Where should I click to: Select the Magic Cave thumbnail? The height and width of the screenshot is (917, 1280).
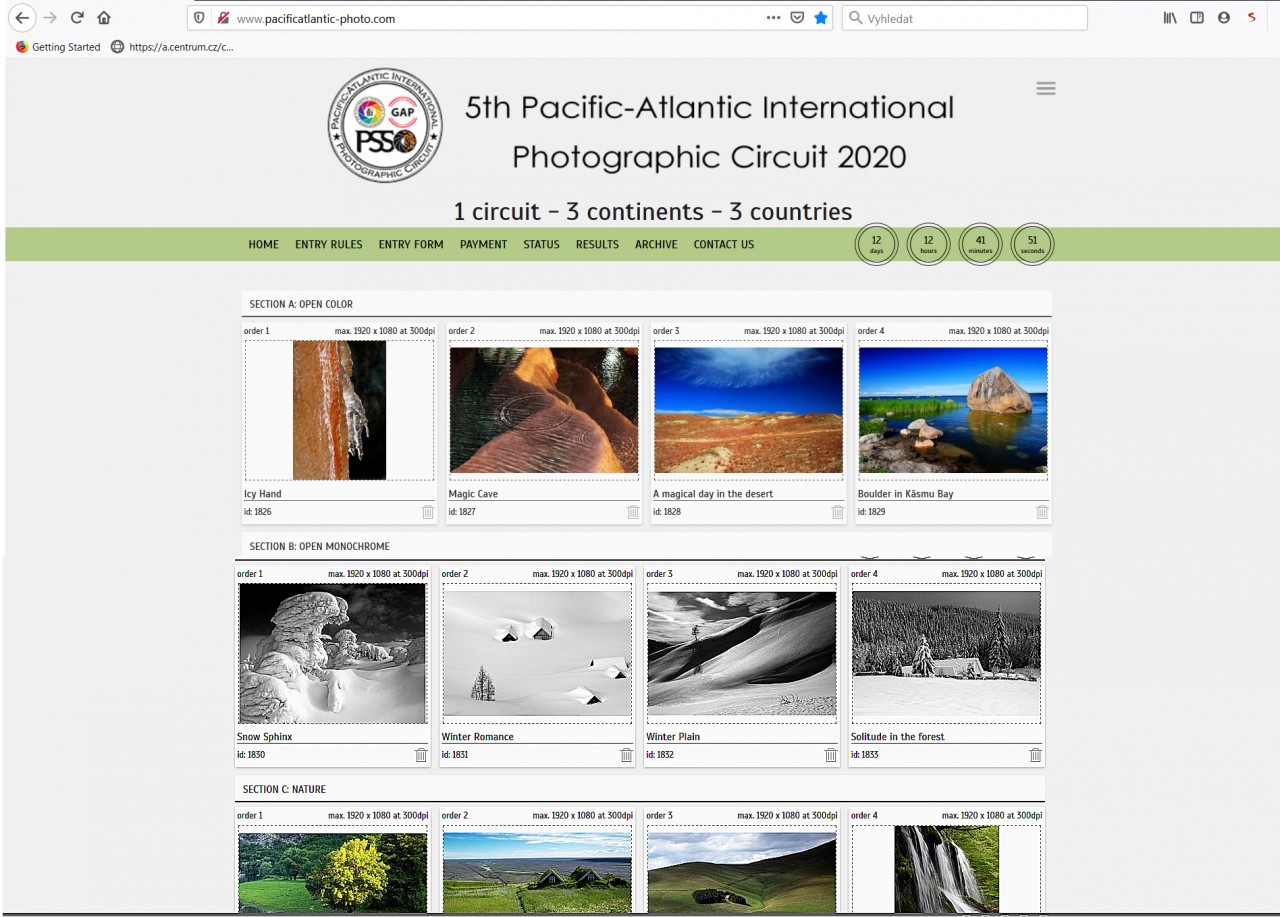(544, 410)
